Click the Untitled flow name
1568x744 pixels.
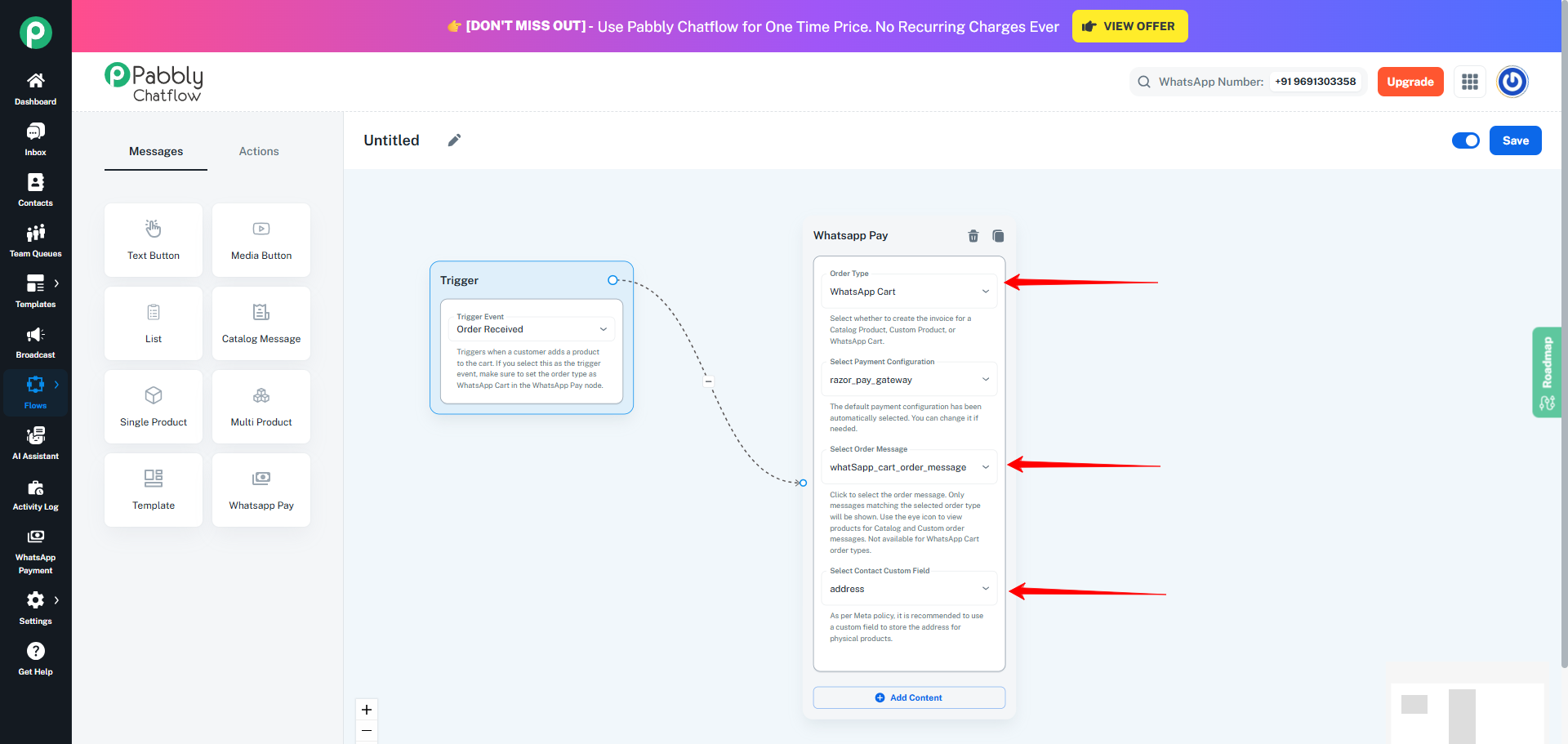(x=391, y=140)
